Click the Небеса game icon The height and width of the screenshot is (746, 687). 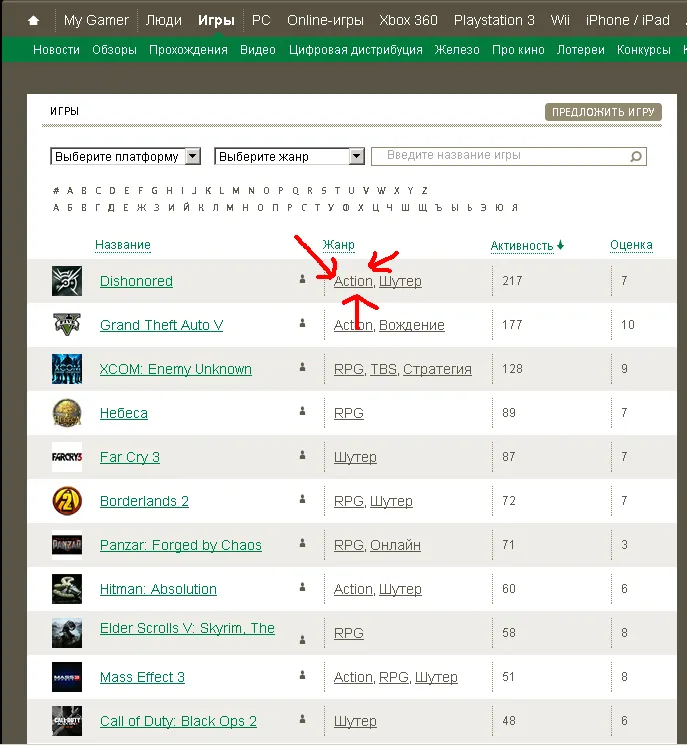[67, 412]
